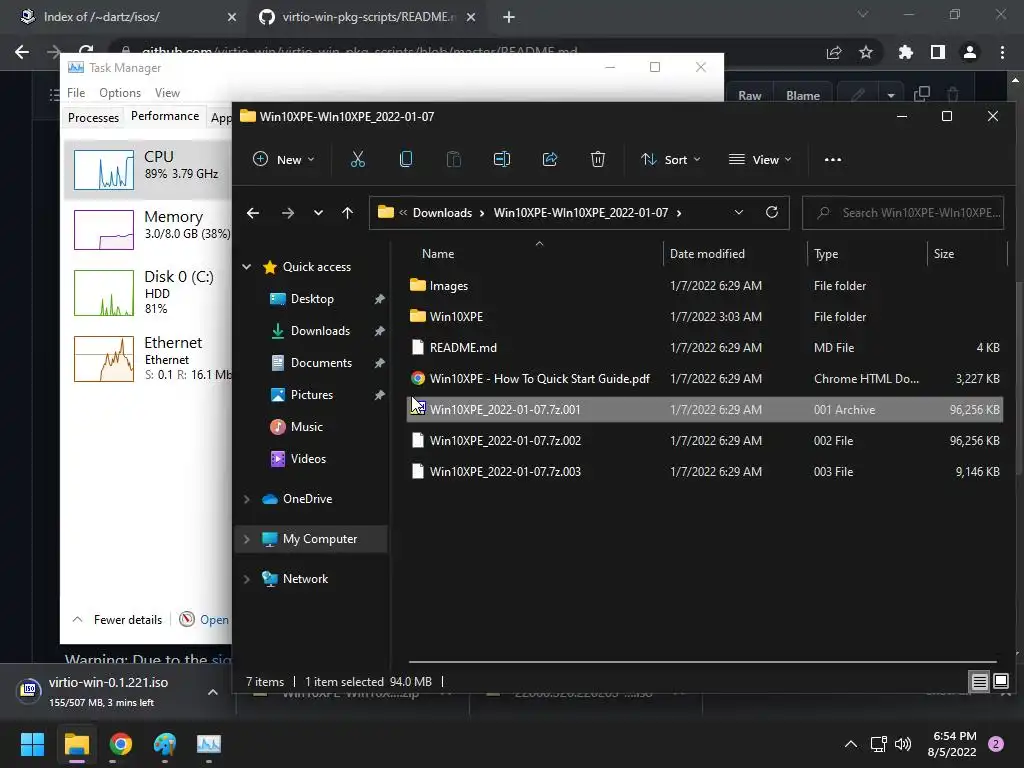This screenshot has width=1024, height=768.
Task: Refresh the Explorer folder view
Action: 772,212
